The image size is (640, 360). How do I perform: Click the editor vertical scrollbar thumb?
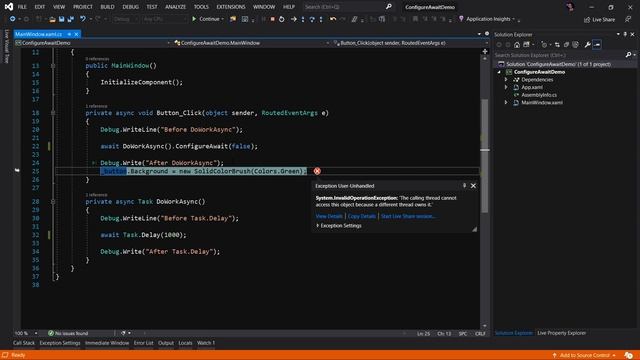click(485, 155)
